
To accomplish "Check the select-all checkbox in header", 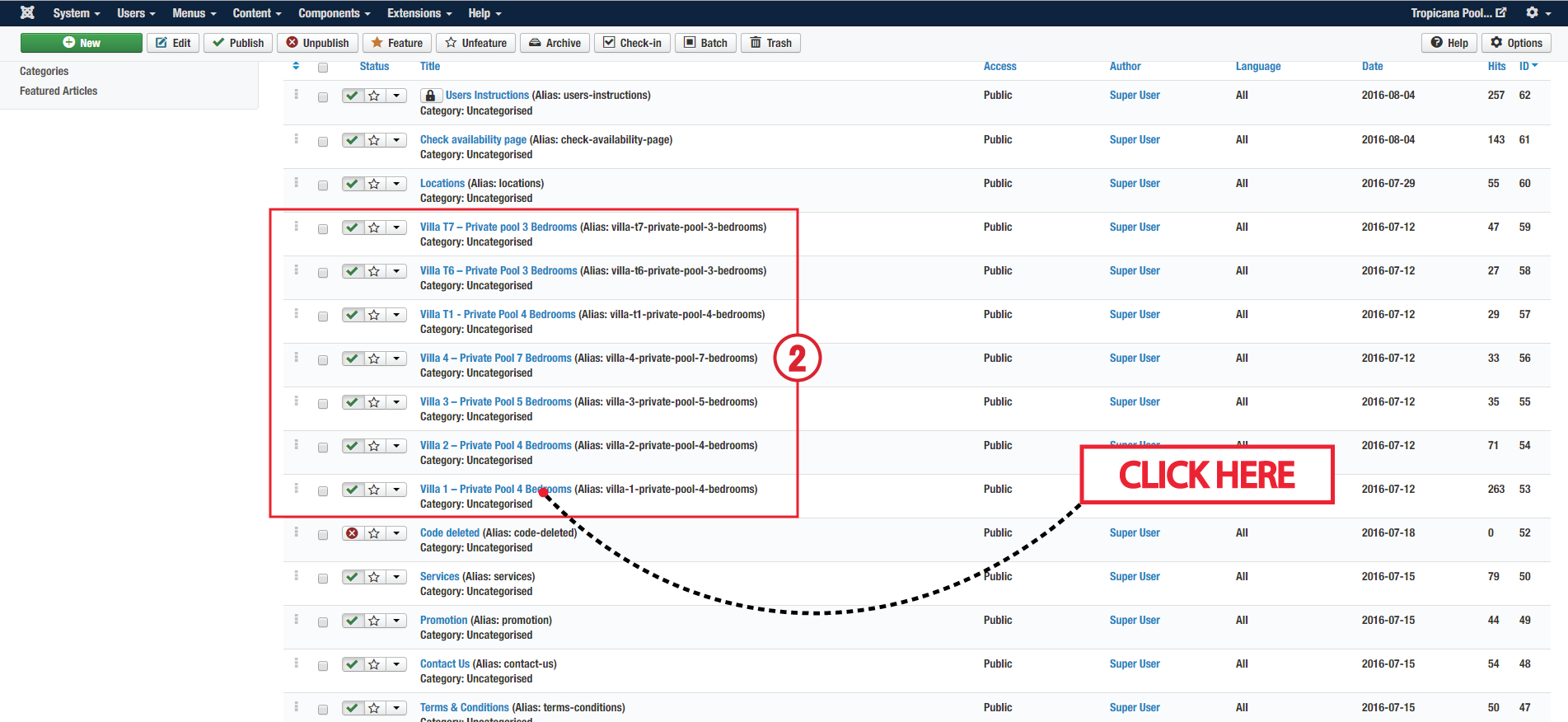I will click(323, 68).
